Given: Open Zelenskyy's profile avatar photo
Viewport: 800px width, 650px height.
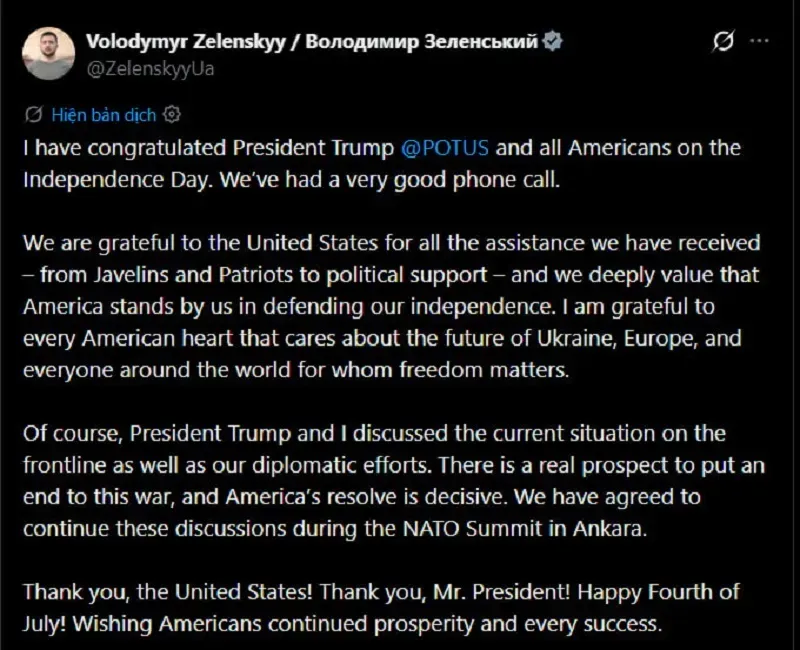Looking at the screenshot, I should click(48, 54).
